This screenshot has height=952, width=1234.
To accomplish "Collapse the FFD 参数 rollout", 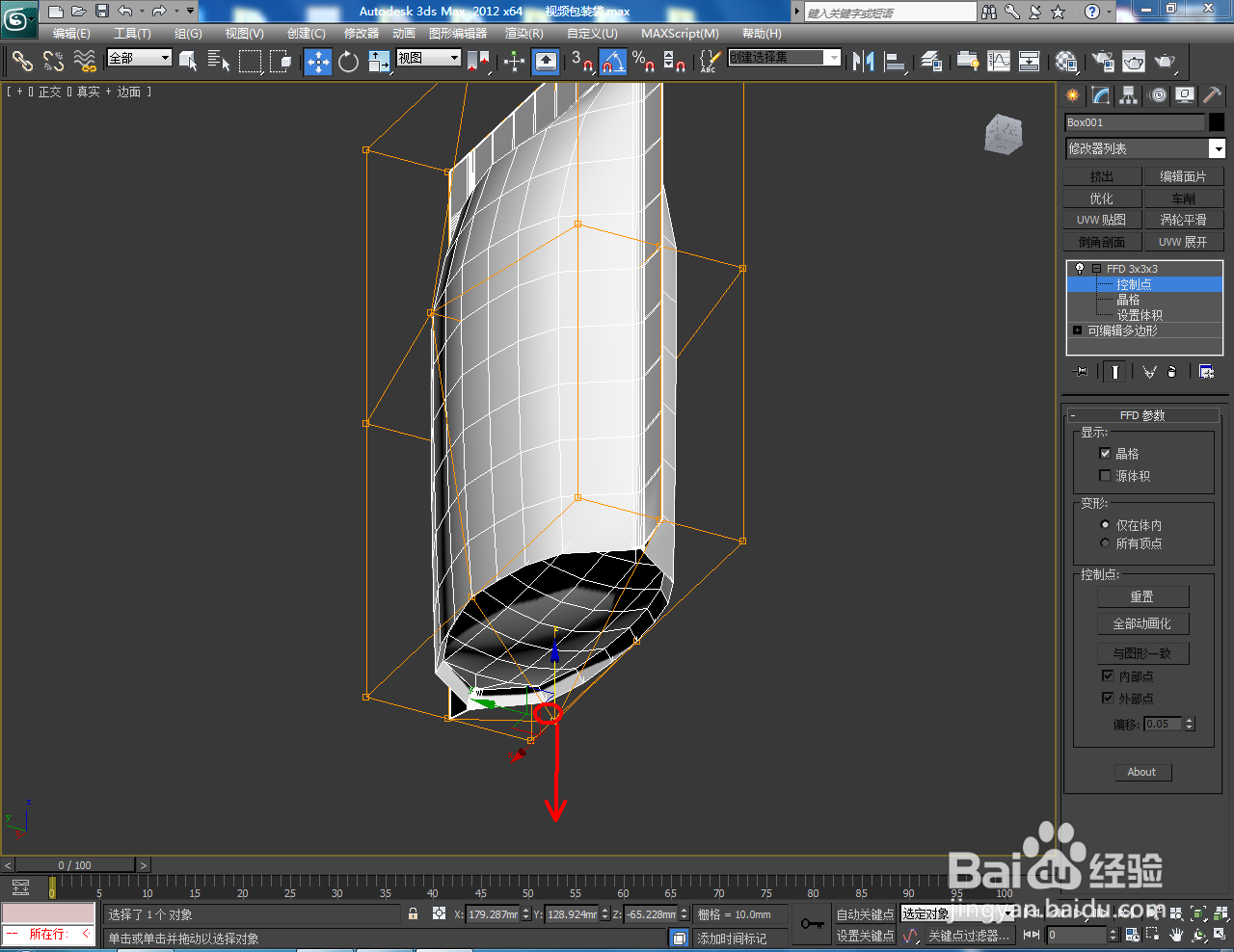I will coord(1142,415).
